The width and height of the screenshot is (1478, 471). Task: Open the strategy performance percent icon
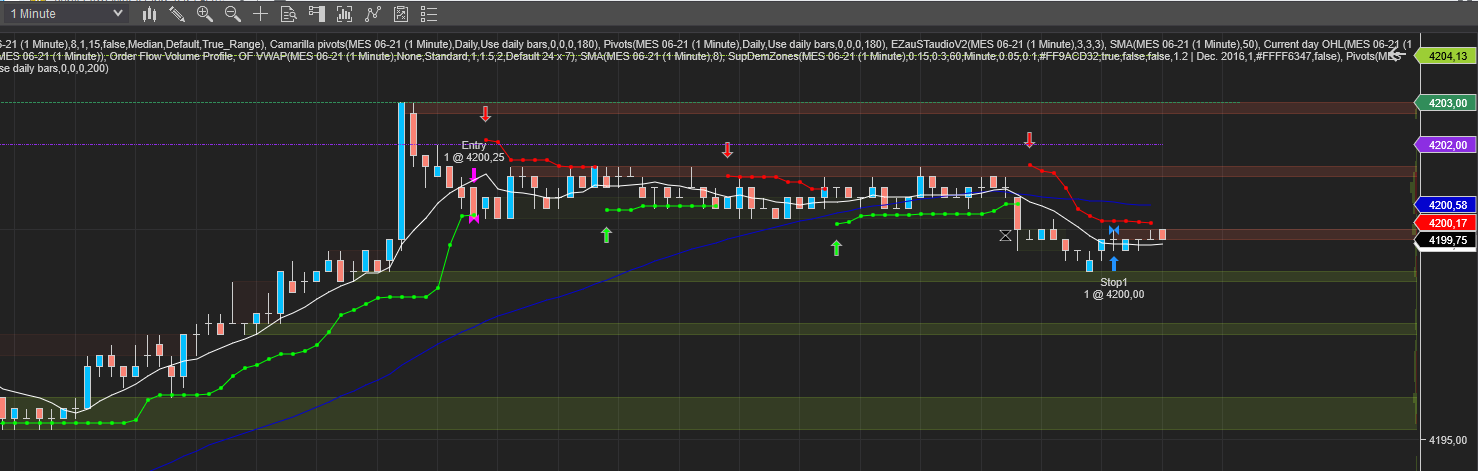point(401,13)
